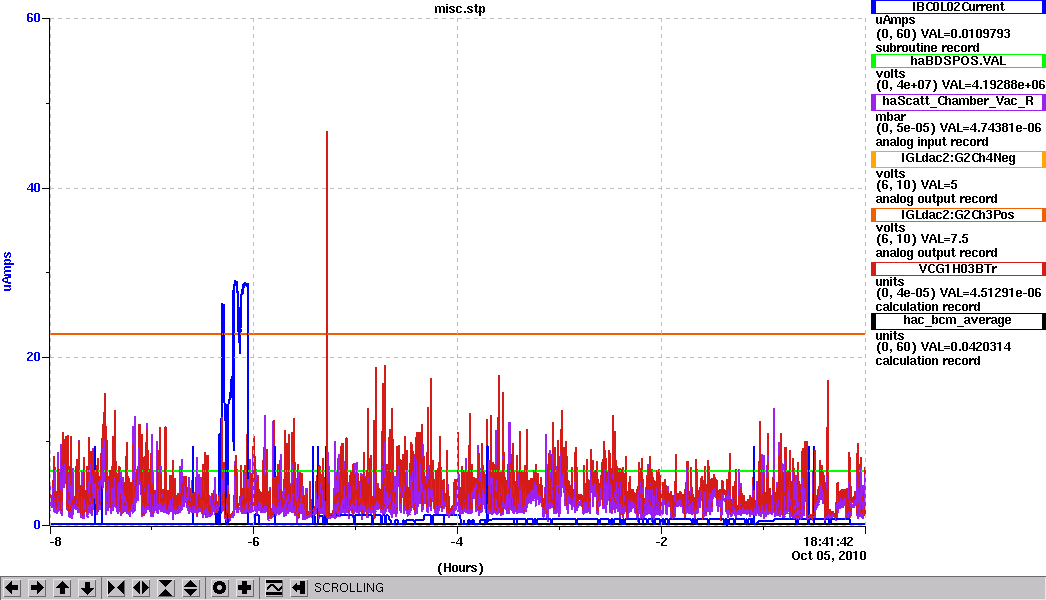Click the Y-axis tick label 60

pos(33,18)
